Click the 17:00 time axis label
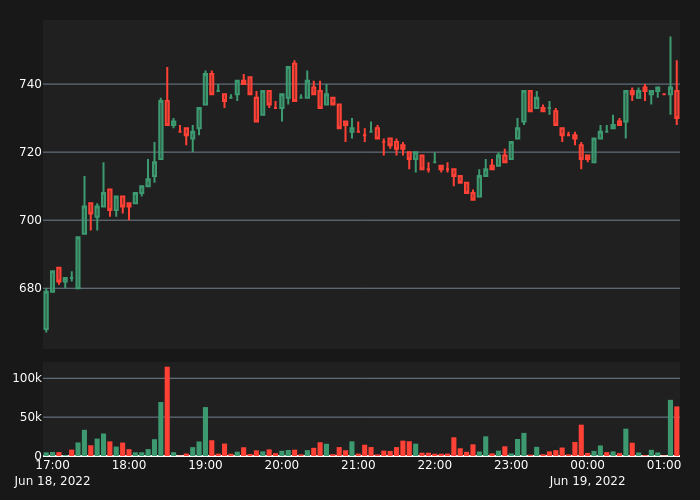The height and width of the screenshot is (500, 700). click(52, 465)
